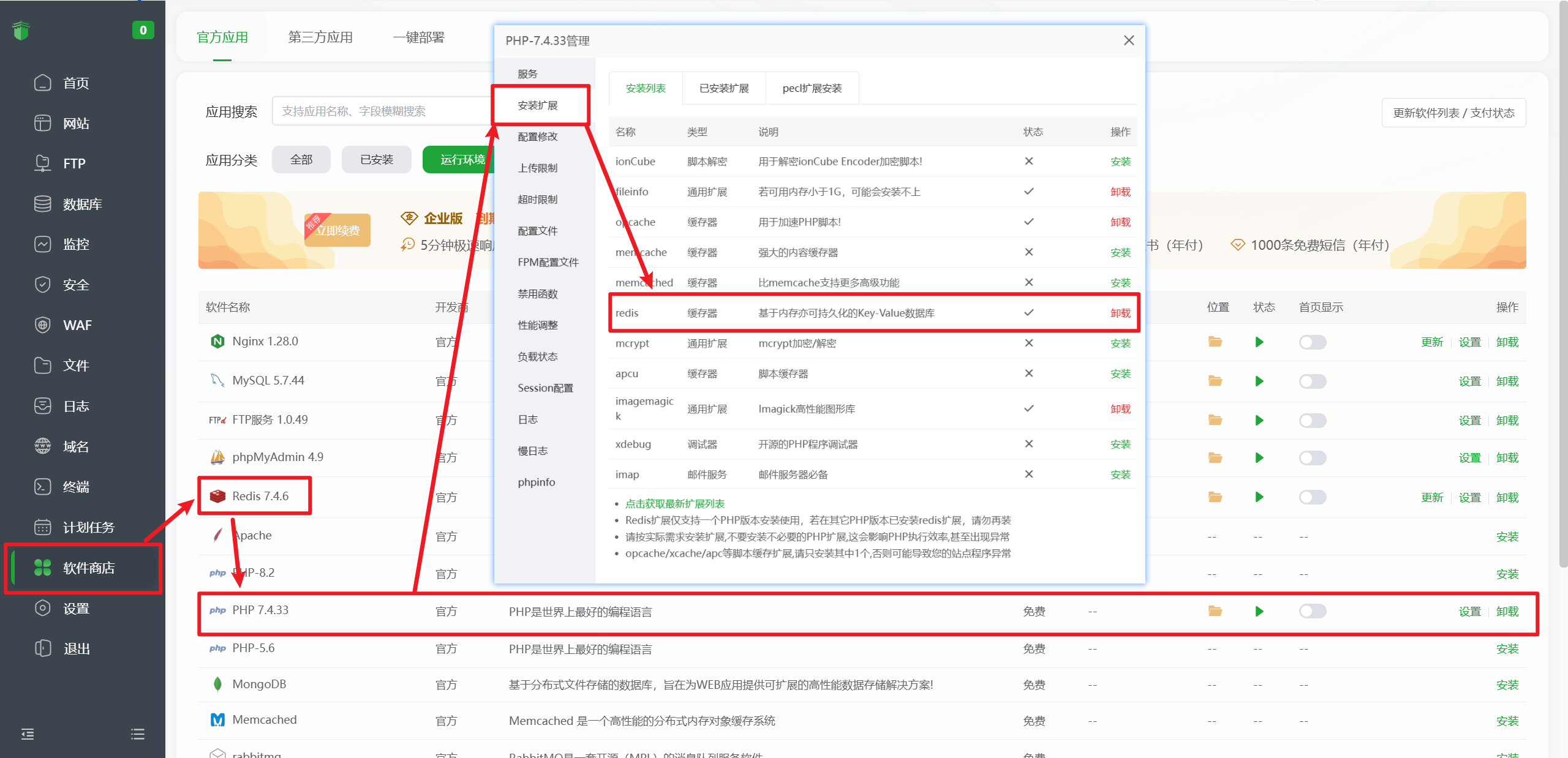Open the 监控 monitoring page
This screenshot has width=1568, height=758.
tap(76, 244)
